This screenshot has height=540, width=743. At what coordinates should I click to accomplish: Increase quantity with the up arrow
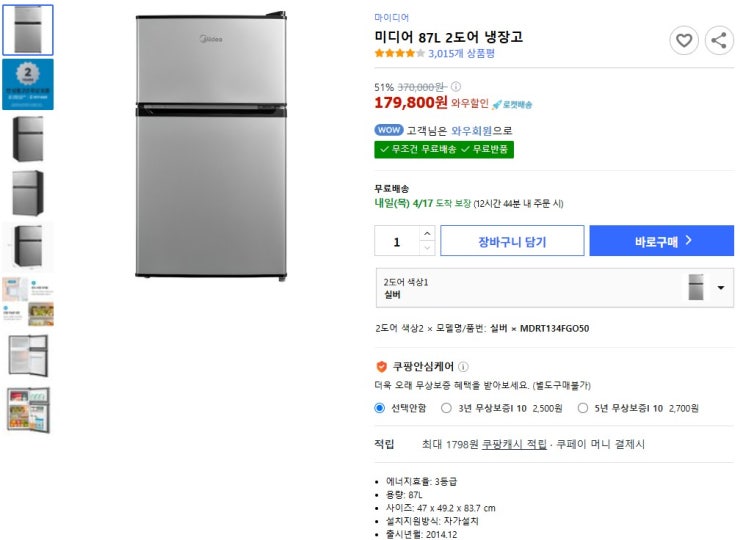click(x=427, y=234)
